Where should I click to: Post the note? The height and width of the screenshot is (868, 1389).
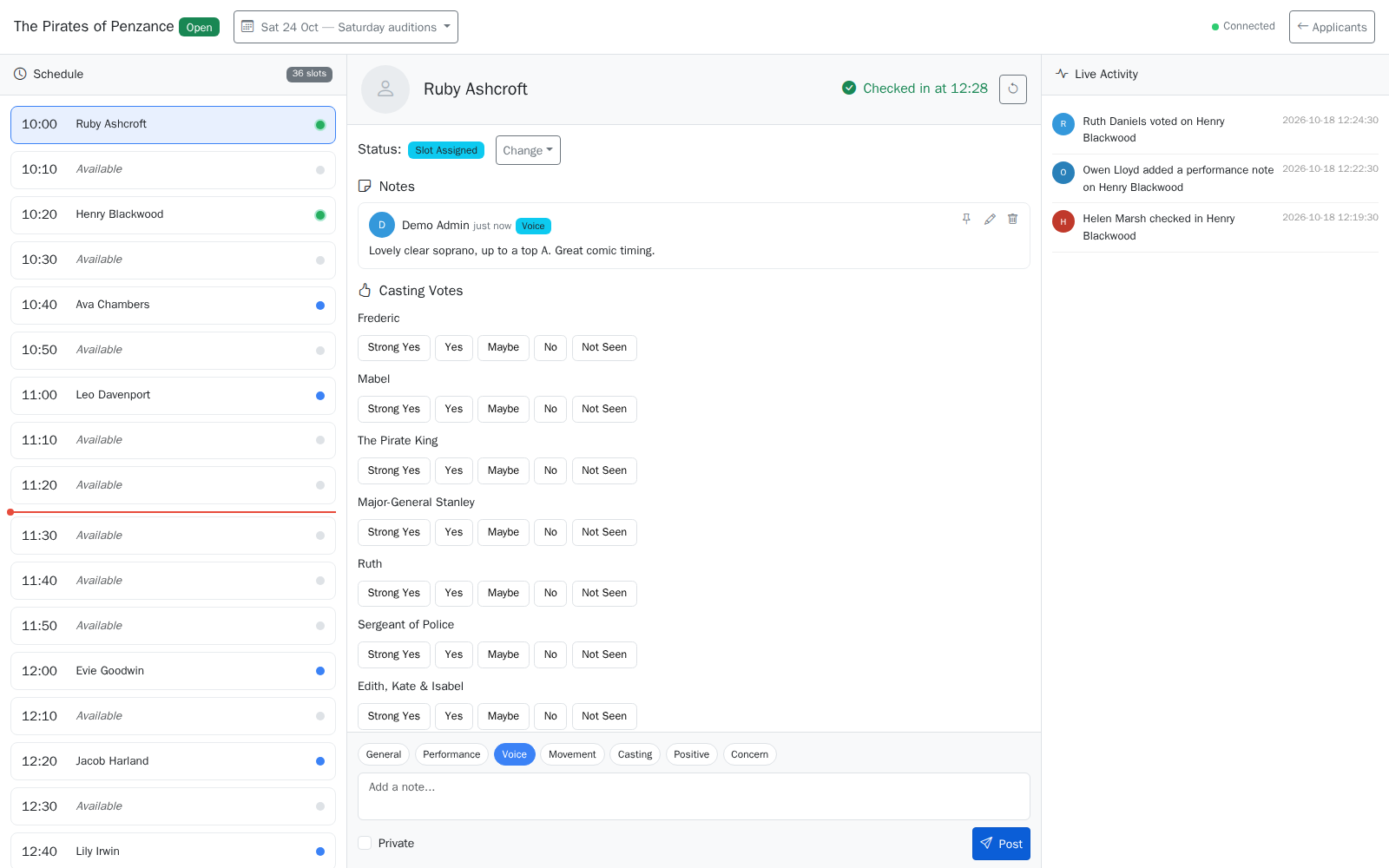coord(1001,844)
